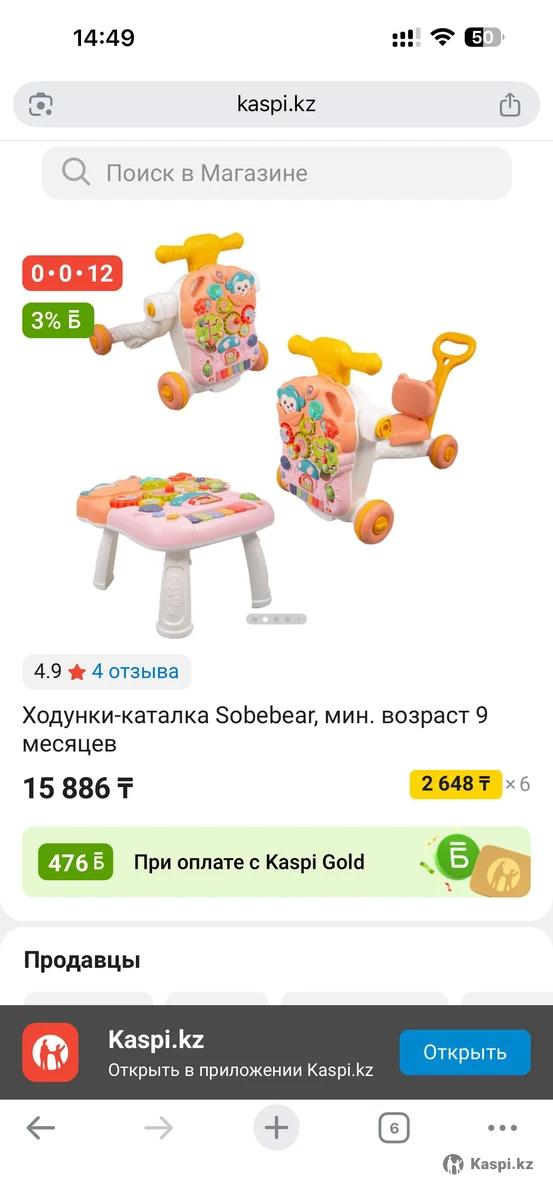Select the 0·0·12 installment badge
553x1200 pixels.
click(x=72, y=273)
